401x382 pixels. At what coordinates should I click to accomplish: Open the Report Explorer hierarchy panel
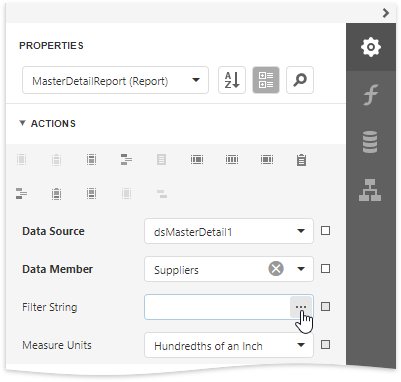(371, 190)
